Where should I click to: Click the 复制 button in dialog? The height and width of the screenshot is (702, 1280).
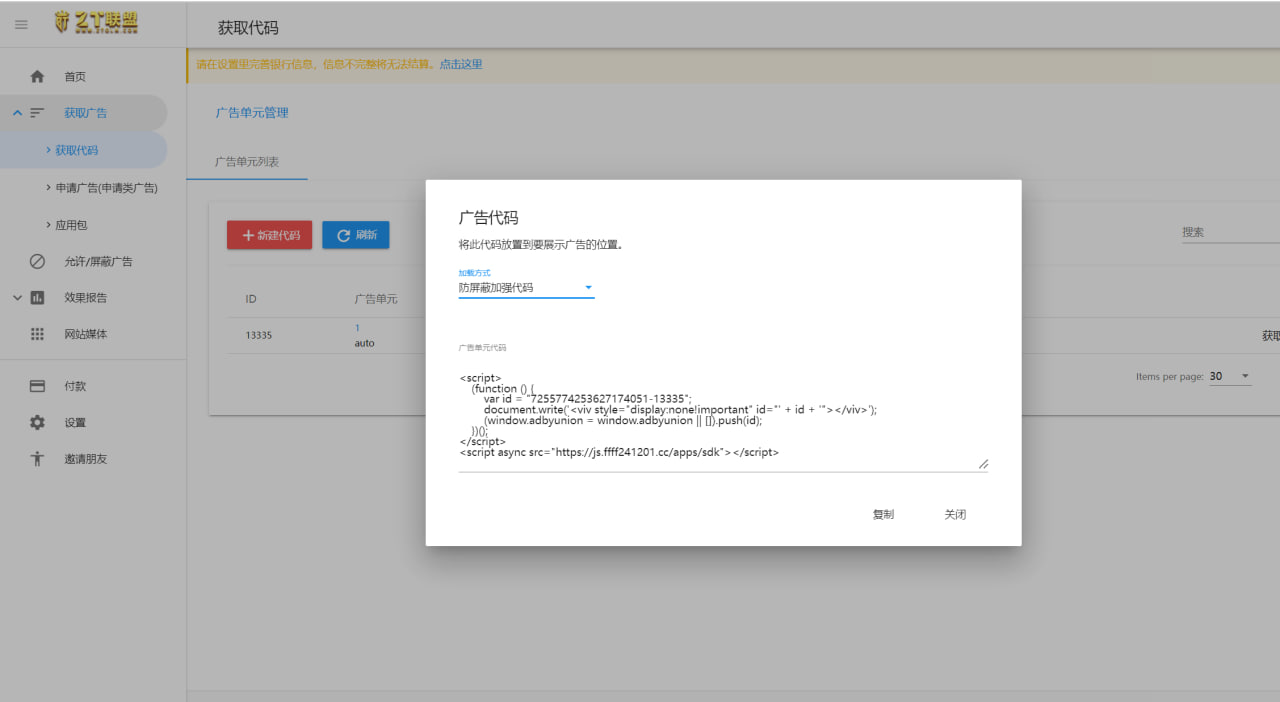click(883, 514)
